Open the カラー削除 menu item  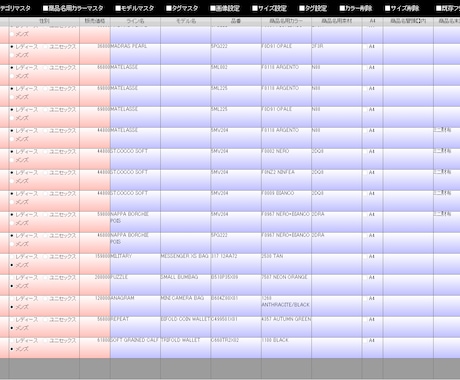[x=356, y=8]
